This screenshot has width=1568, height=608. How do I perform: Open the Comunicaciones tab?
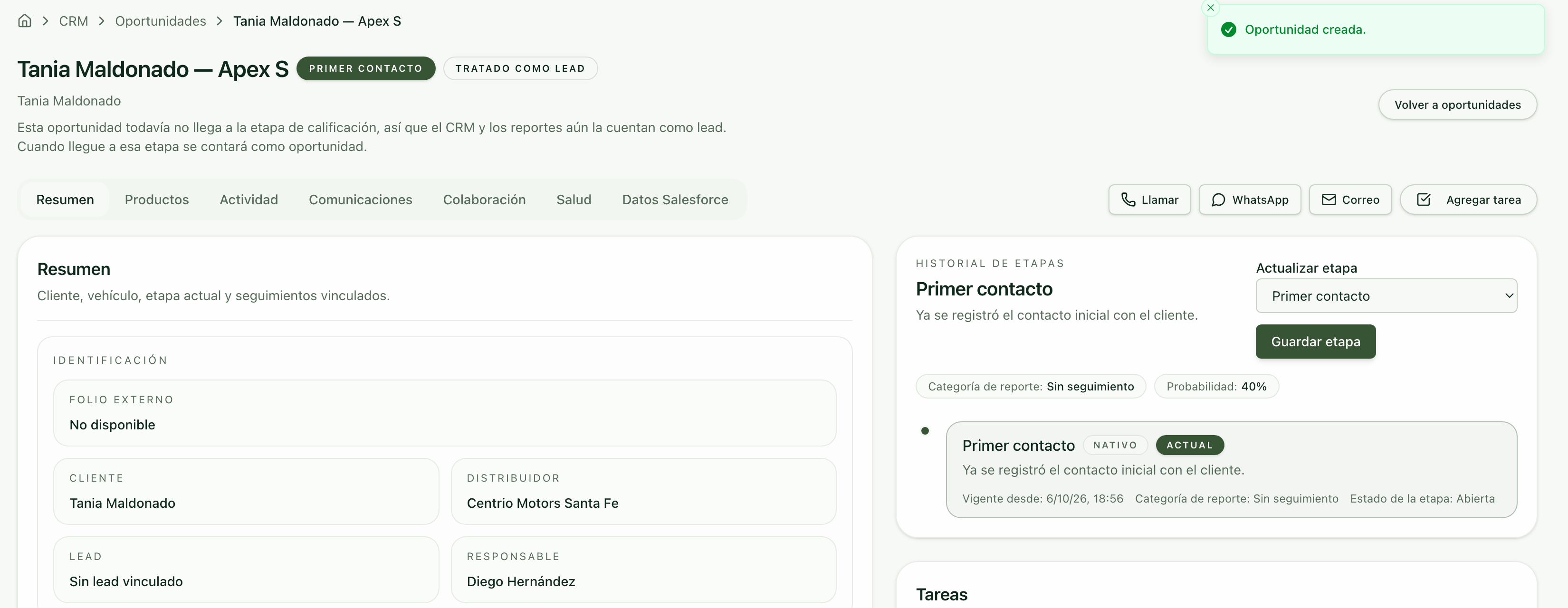coord(360,199)
